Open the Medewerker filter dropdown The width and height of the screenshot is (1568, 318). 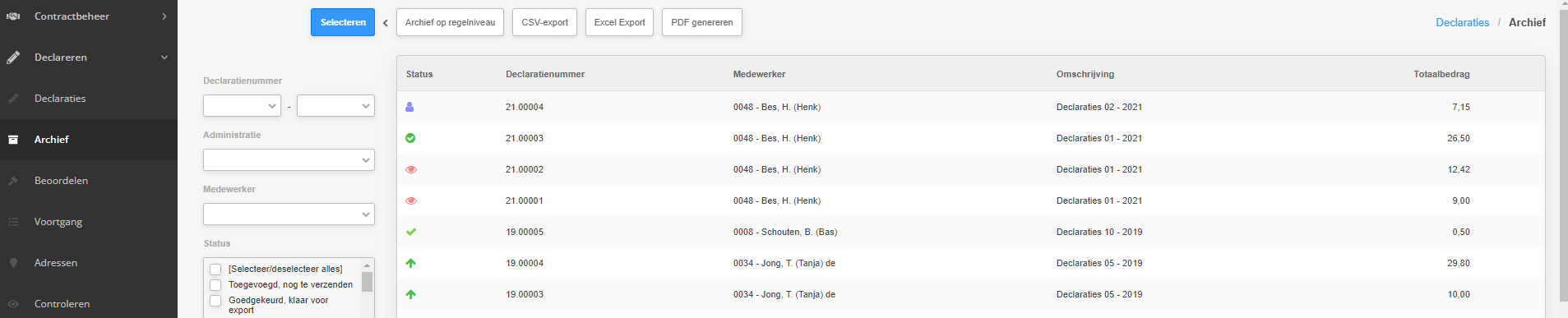pos(289,214)
